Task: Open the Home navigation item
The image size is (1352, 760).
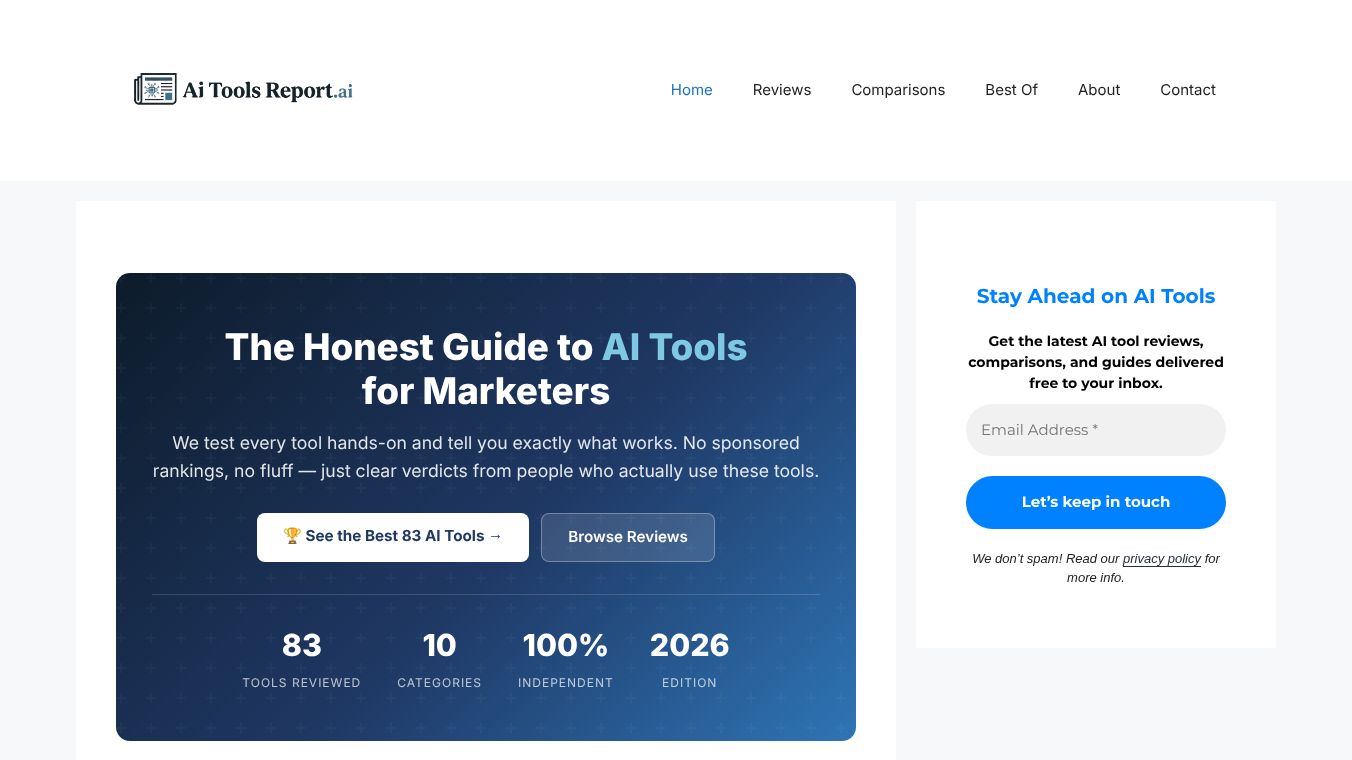Action: coord(691,90)
